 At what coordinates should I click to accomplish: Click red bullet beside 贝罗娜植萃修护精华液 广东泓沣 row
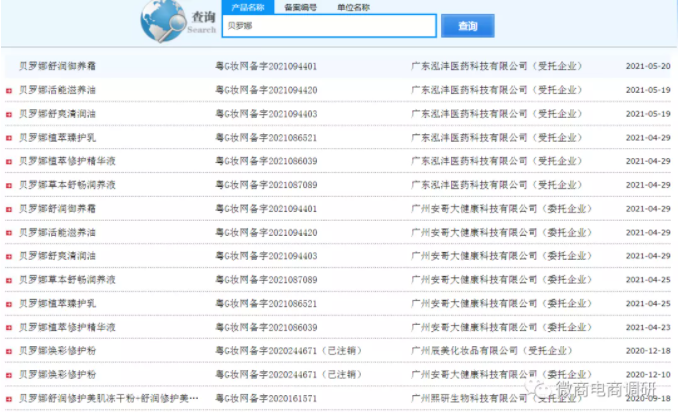click(9, 162)
